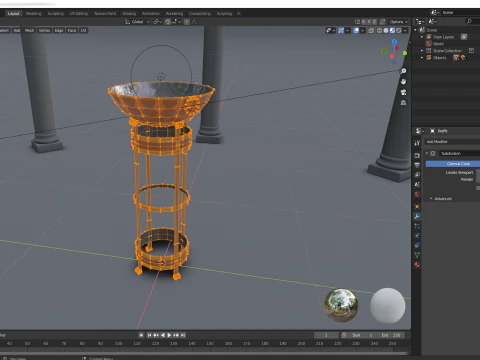This screenshot has width=480, height=360.
Task: Toggle viewport overlays display
Action: click(356, 30)
